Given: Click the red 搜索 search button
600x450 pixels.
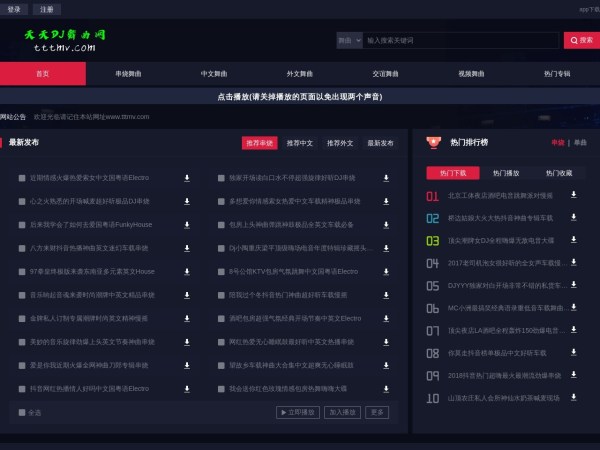Looking at the screenshot, I should click(582, 40).
